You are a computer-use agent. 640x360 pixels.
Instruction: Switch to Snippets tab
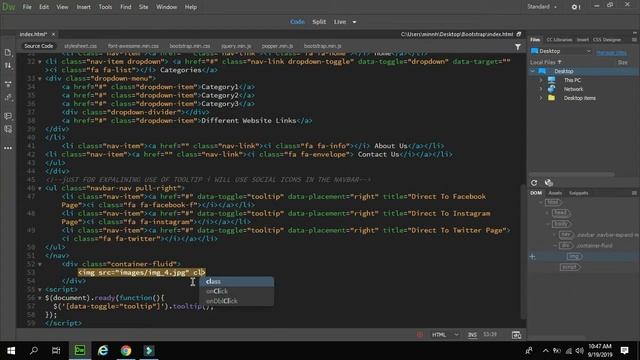(x=579, y=193)
